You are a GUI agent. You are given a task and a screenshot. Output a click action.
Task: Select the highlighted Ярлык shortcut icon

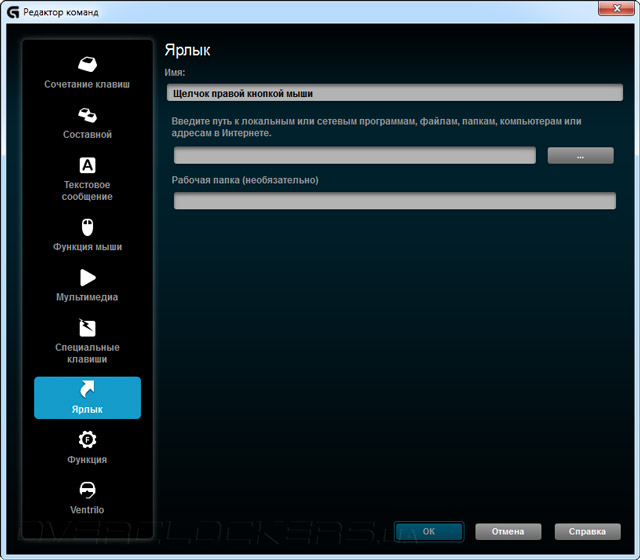87,389
